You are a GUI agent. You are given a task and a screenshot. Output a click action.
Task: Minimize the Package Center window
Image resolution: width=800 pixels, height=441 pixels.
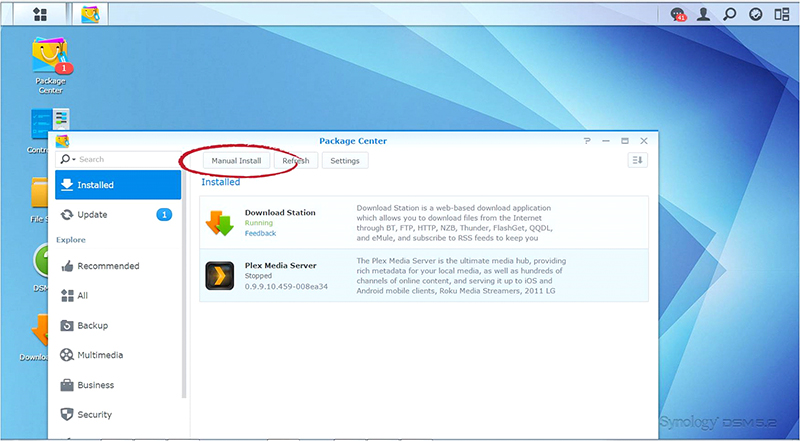click(606, 141)
